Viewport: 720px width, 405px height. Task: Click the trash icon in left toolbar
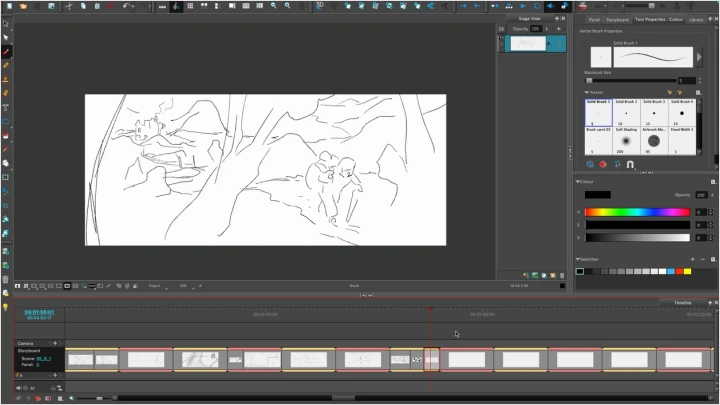pos(6,279)
